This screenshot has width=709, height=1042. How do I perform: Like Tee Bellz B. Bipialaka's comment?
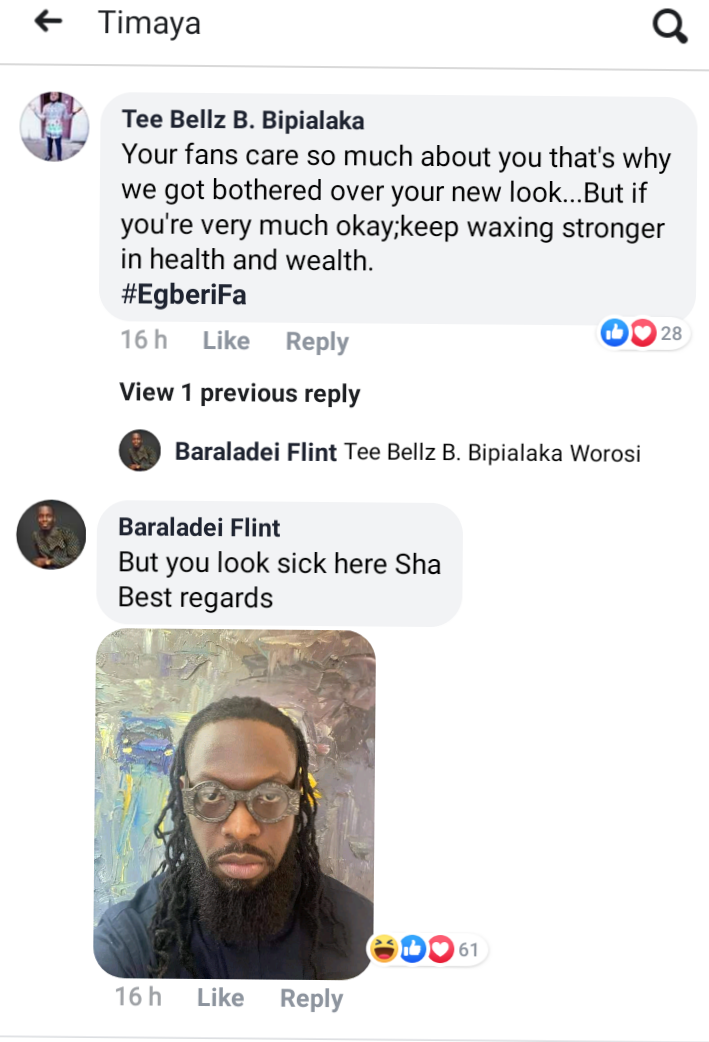click(226, 341)
